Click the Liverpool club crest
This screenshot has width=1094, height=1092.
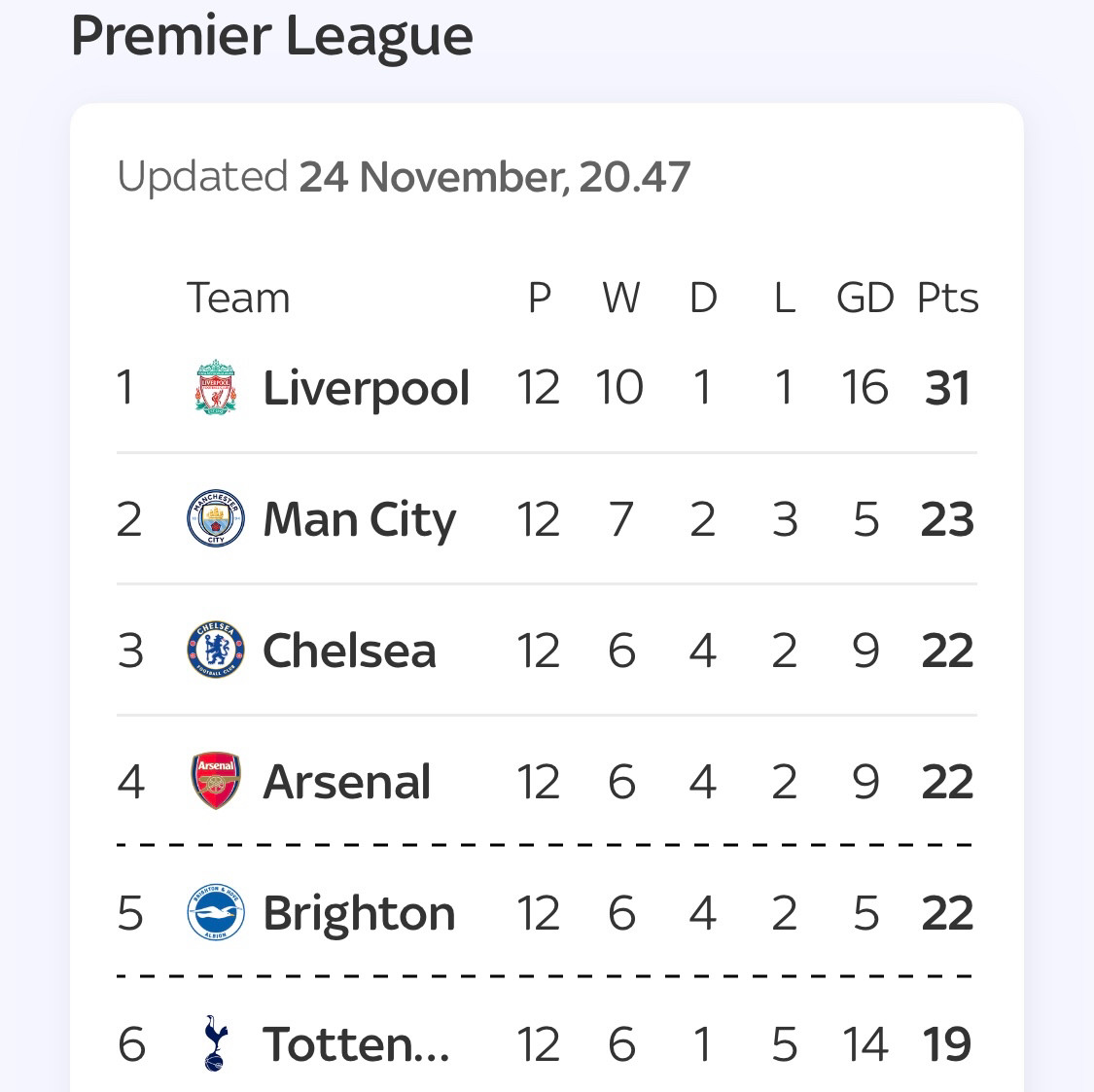point(216,387)
